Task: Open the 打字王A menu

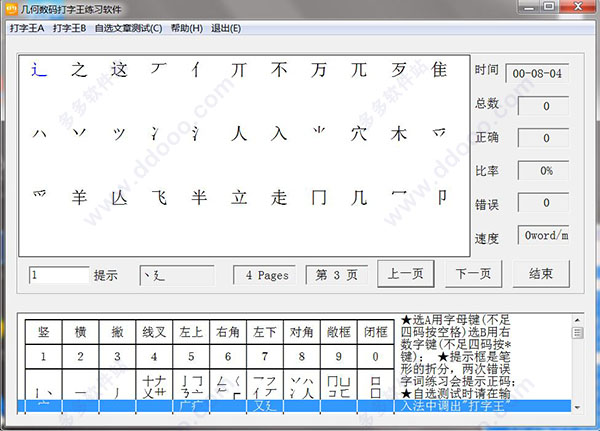Action: [x=27, y=28]
